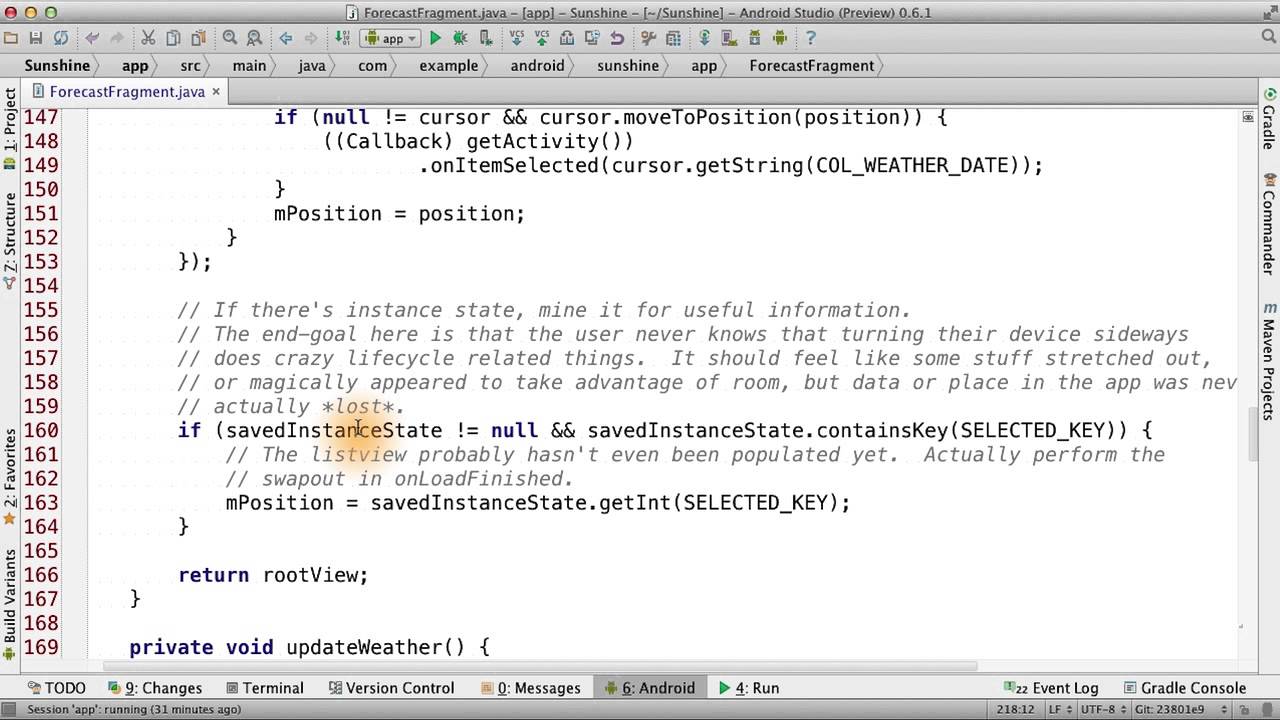Image resolution: width=1280 pixels, height=720 pixels.
Task: Open the 0: Messages tool window
Action: click(531, 688)
